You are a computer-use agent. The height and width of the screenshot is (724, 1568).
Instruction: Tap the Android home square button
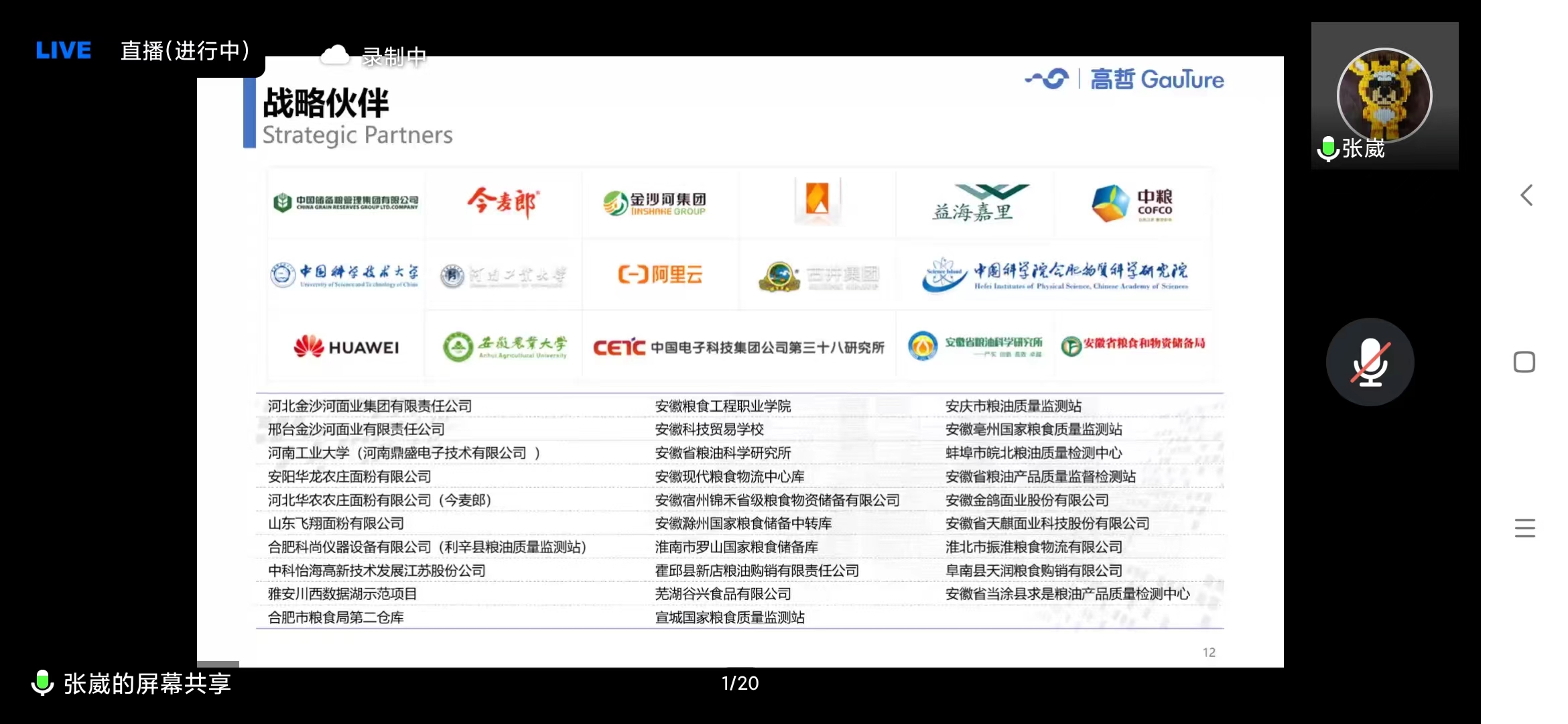pyautogui.click(x=1524, y=362)
